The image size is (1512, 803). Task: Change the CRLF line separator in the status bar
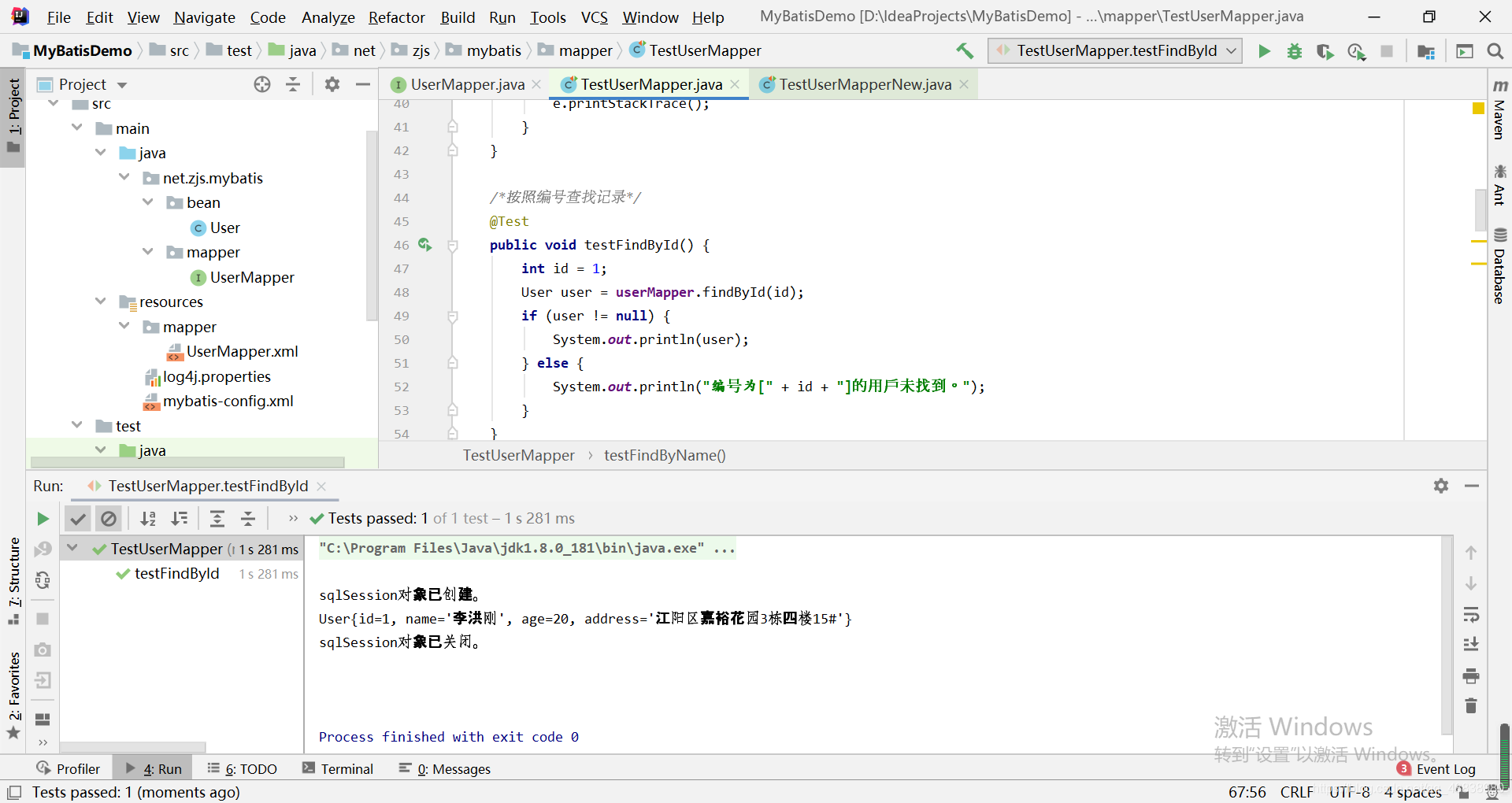point(1296,792)
